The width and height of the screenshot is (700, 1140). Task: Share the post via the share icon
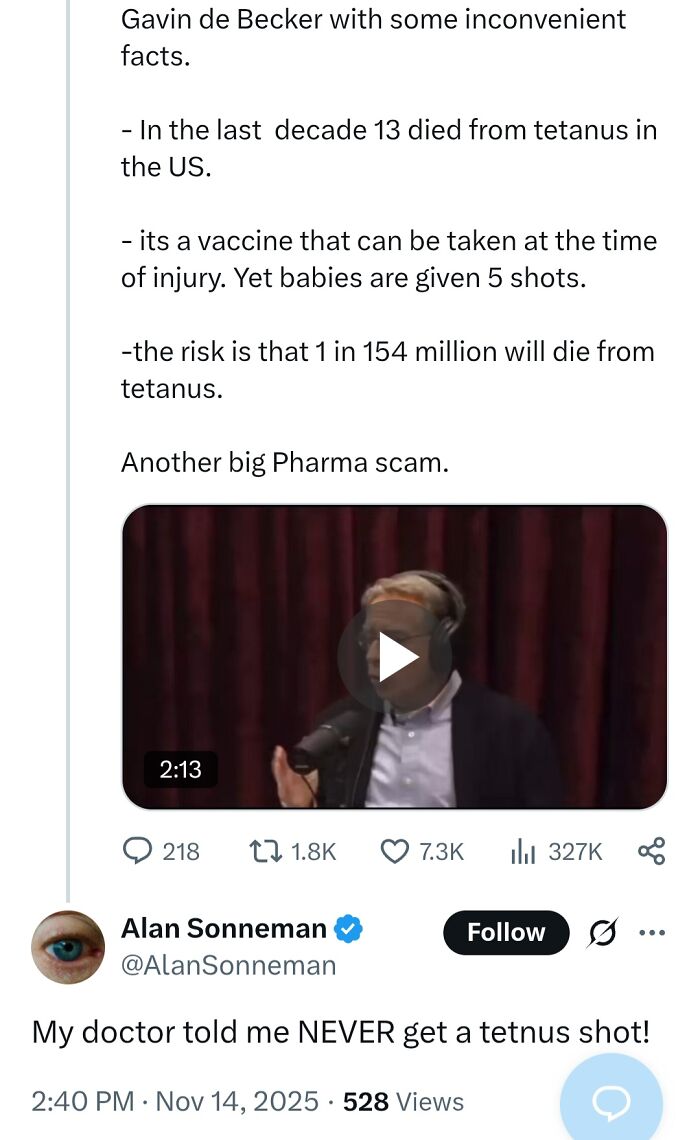point(651,851)
